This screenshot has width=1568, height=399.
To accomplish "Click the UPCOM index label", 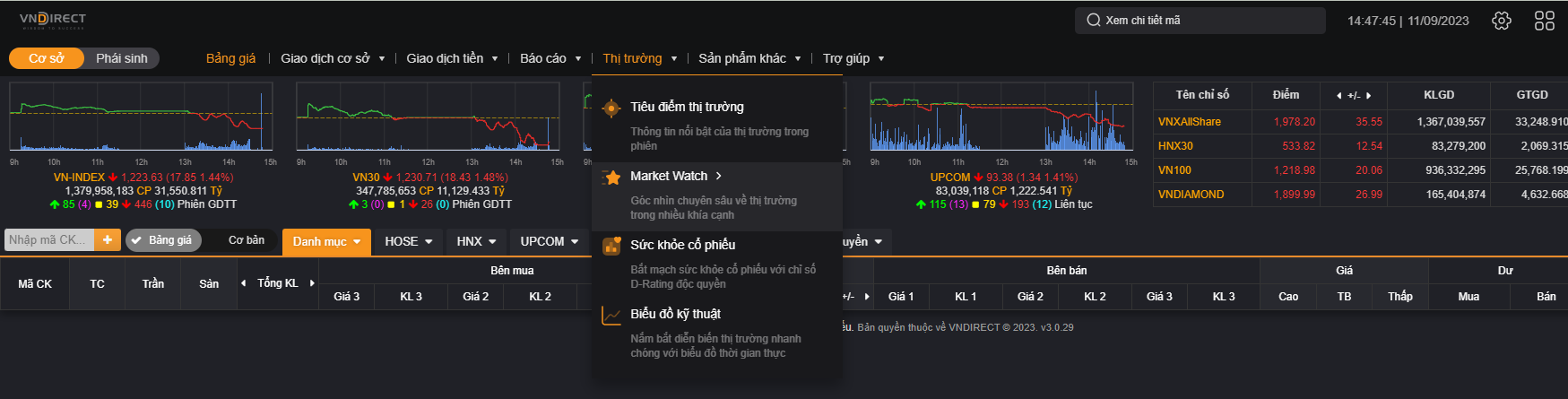I will coord(950,178).
